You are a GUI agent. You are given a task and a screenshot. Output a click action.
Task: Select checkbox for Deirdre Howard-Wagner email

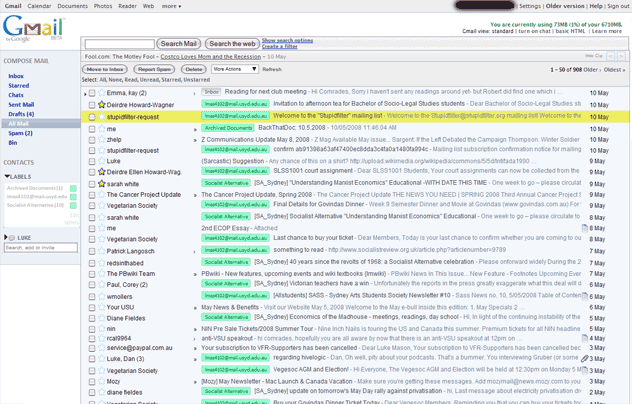pos(92,105)
